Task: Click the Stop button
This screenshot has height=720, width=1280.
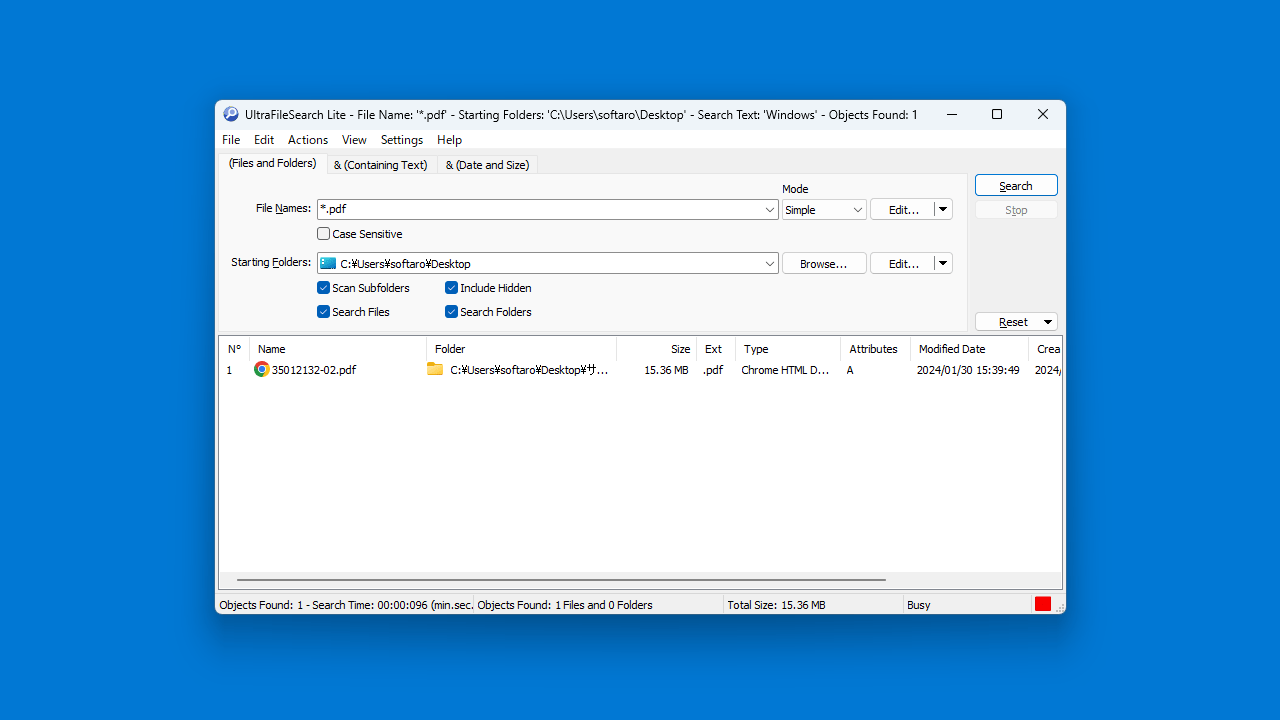Action: 1016,210
